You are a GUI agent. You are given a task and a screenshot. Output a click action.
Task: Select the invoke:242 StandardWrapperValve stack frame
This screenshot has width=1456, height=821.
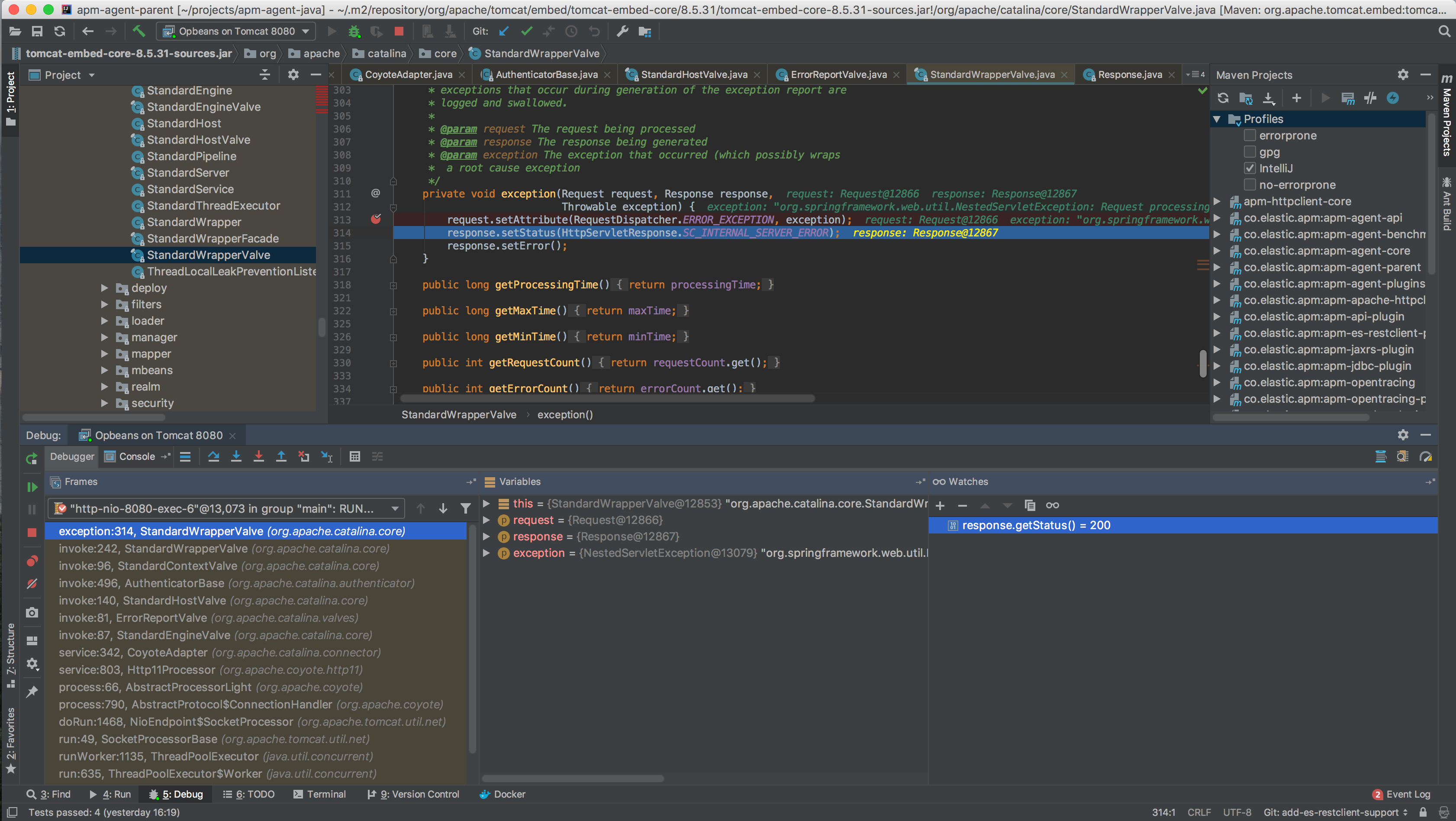224,549
